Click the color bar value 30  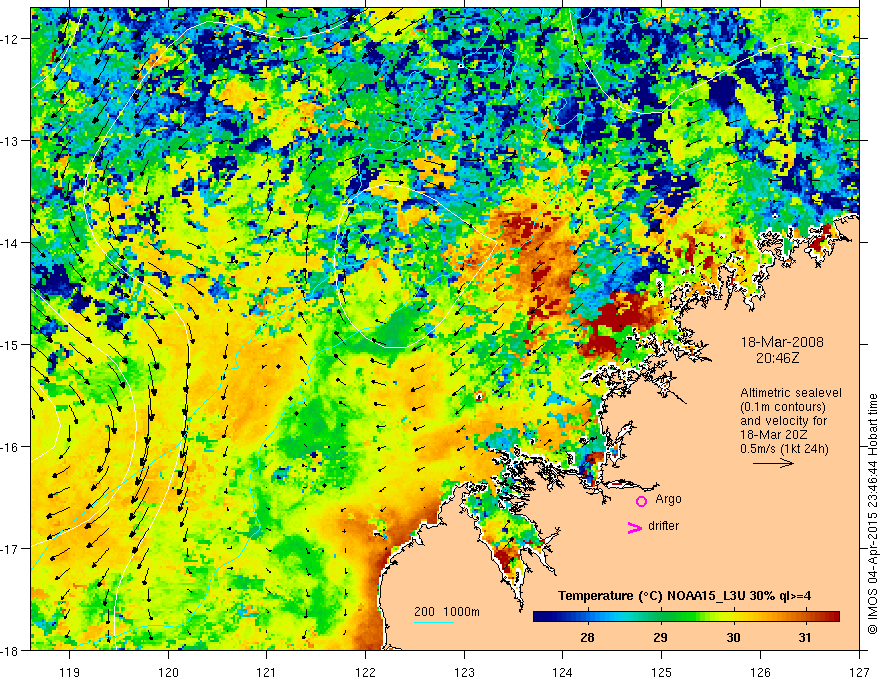[733, 638]
